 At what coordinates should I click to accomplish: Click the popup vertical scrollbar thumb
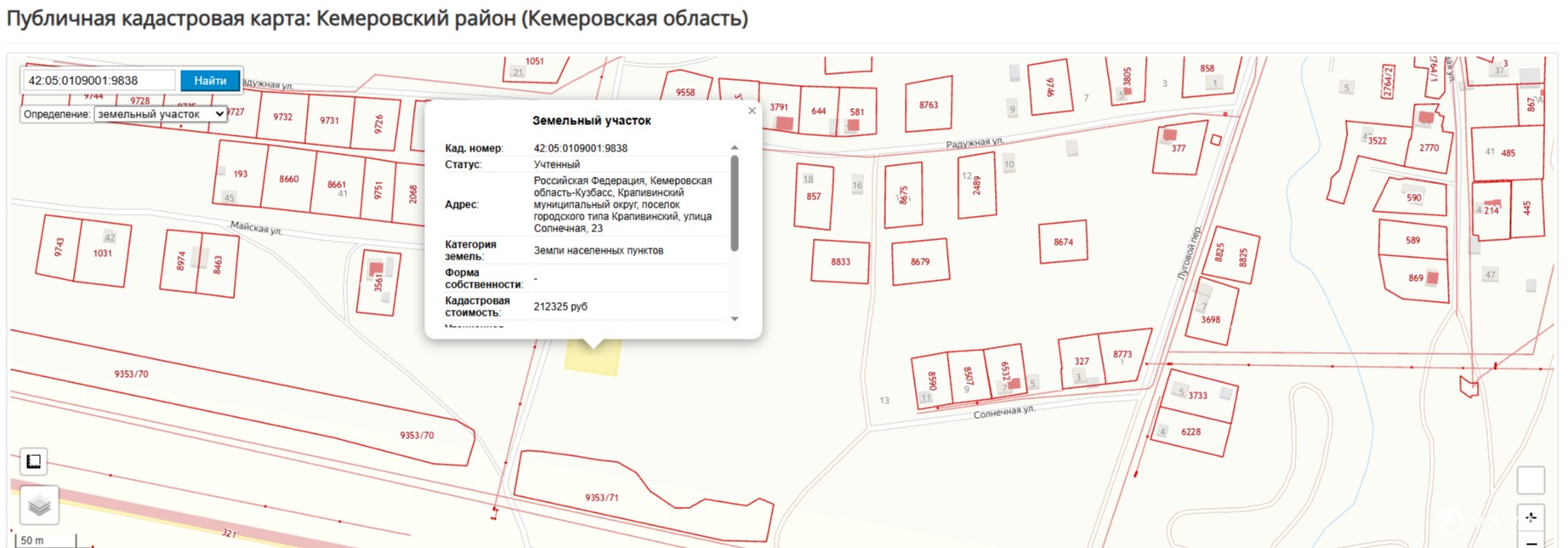tap(735, 203)
